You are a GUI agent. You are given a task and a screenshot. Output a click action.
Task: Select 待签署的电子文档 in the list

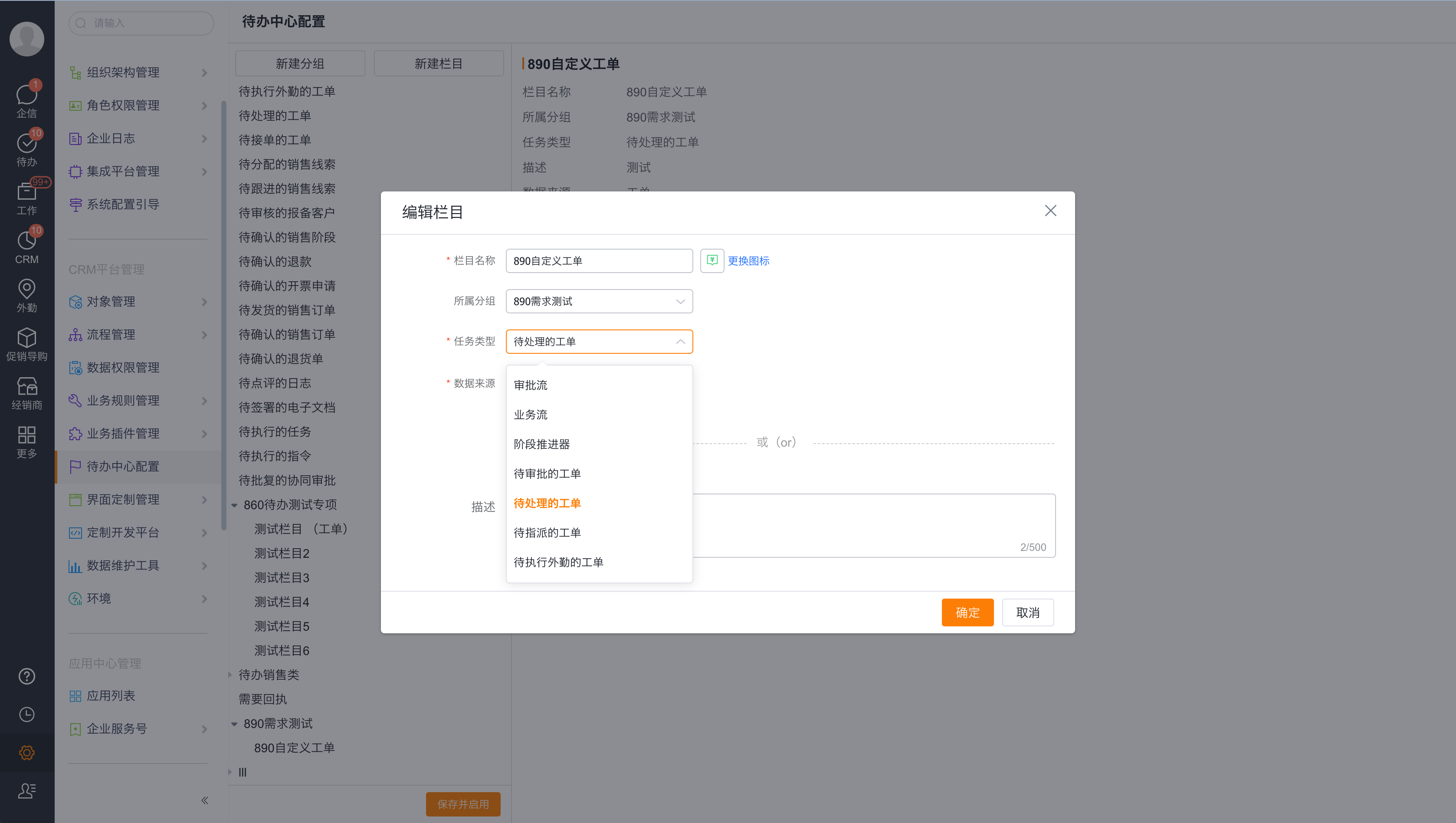(x=287, y=407)
